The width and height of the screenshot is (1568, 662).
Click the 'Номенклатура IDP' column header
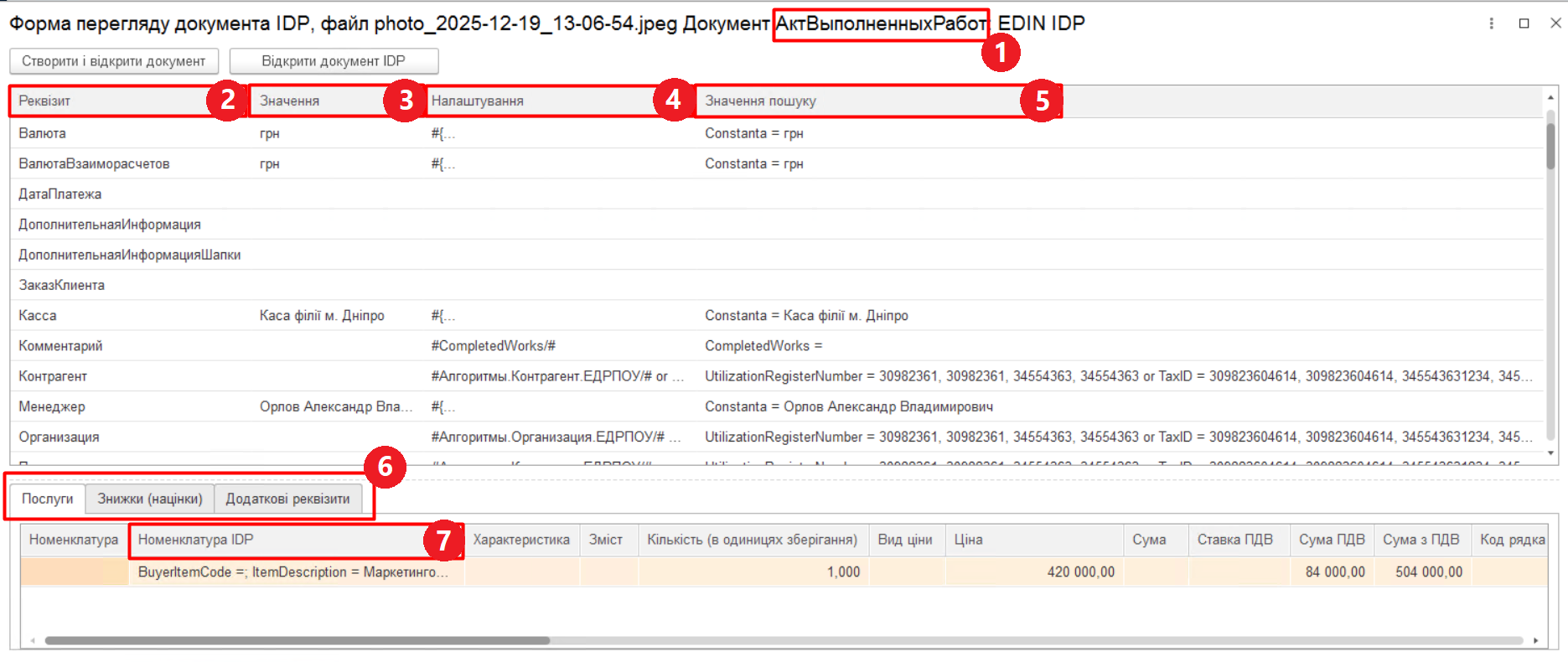pos(277,540)
